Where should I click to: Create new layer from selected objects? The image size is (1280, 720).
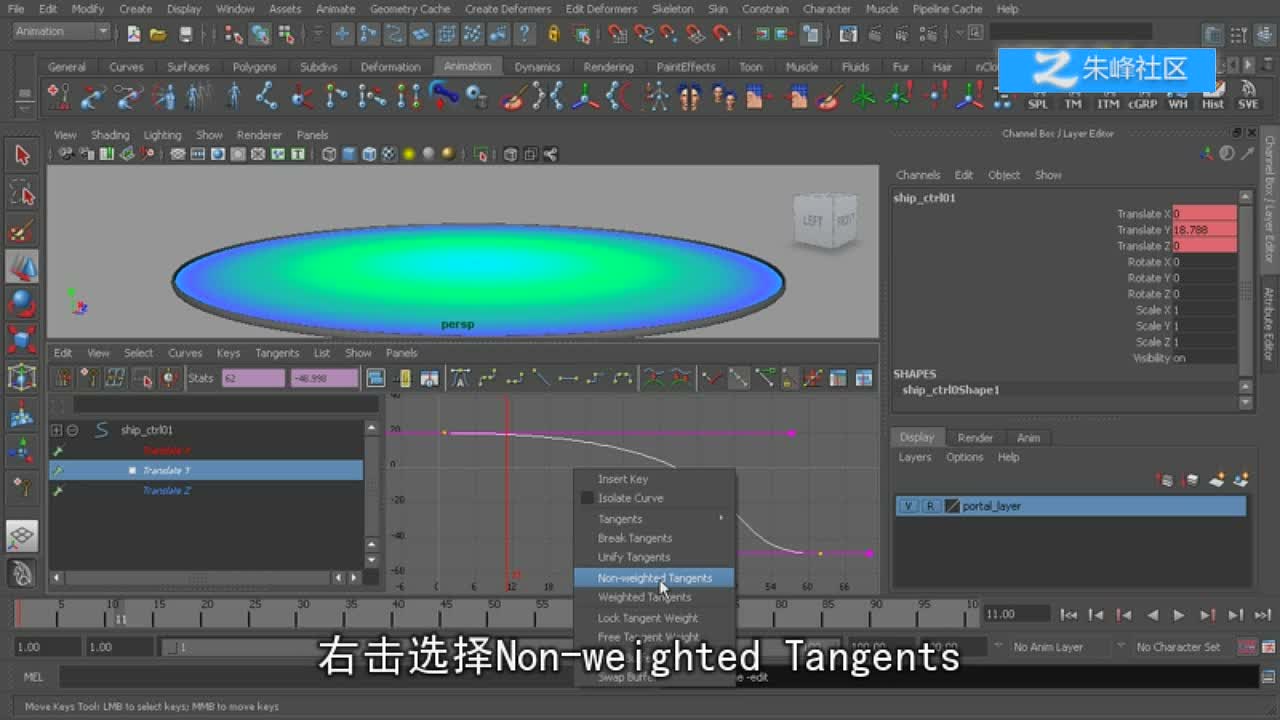(1242, 481)
